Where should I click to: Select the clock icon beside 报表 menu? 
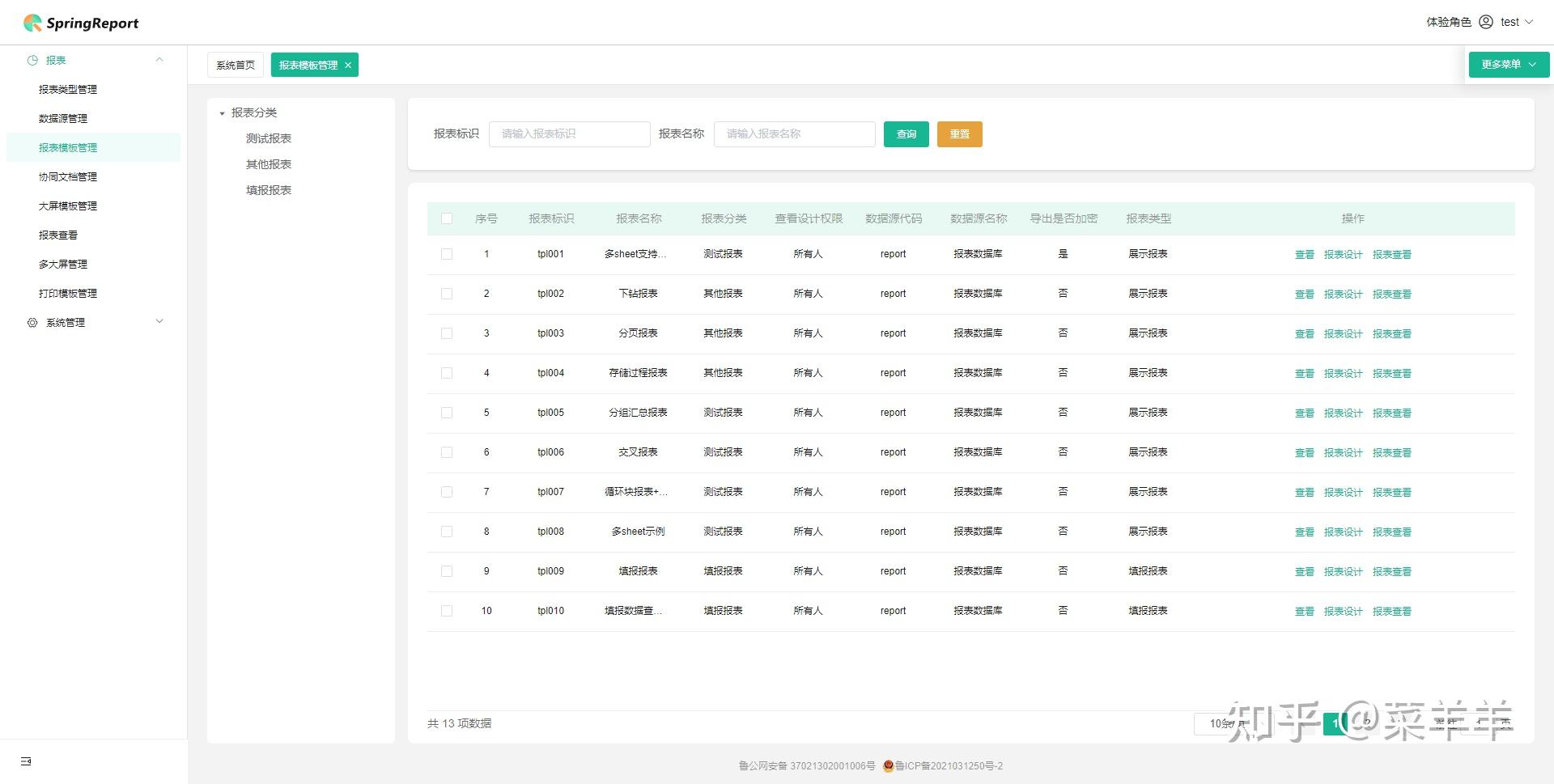tap(32, 60)
